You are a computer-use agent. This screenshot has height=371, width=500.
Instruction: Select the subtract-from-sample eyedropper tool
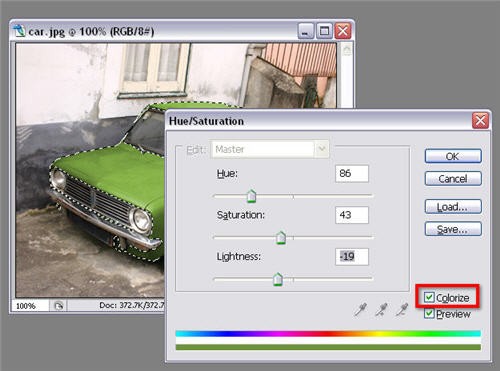tap(402, 309)
